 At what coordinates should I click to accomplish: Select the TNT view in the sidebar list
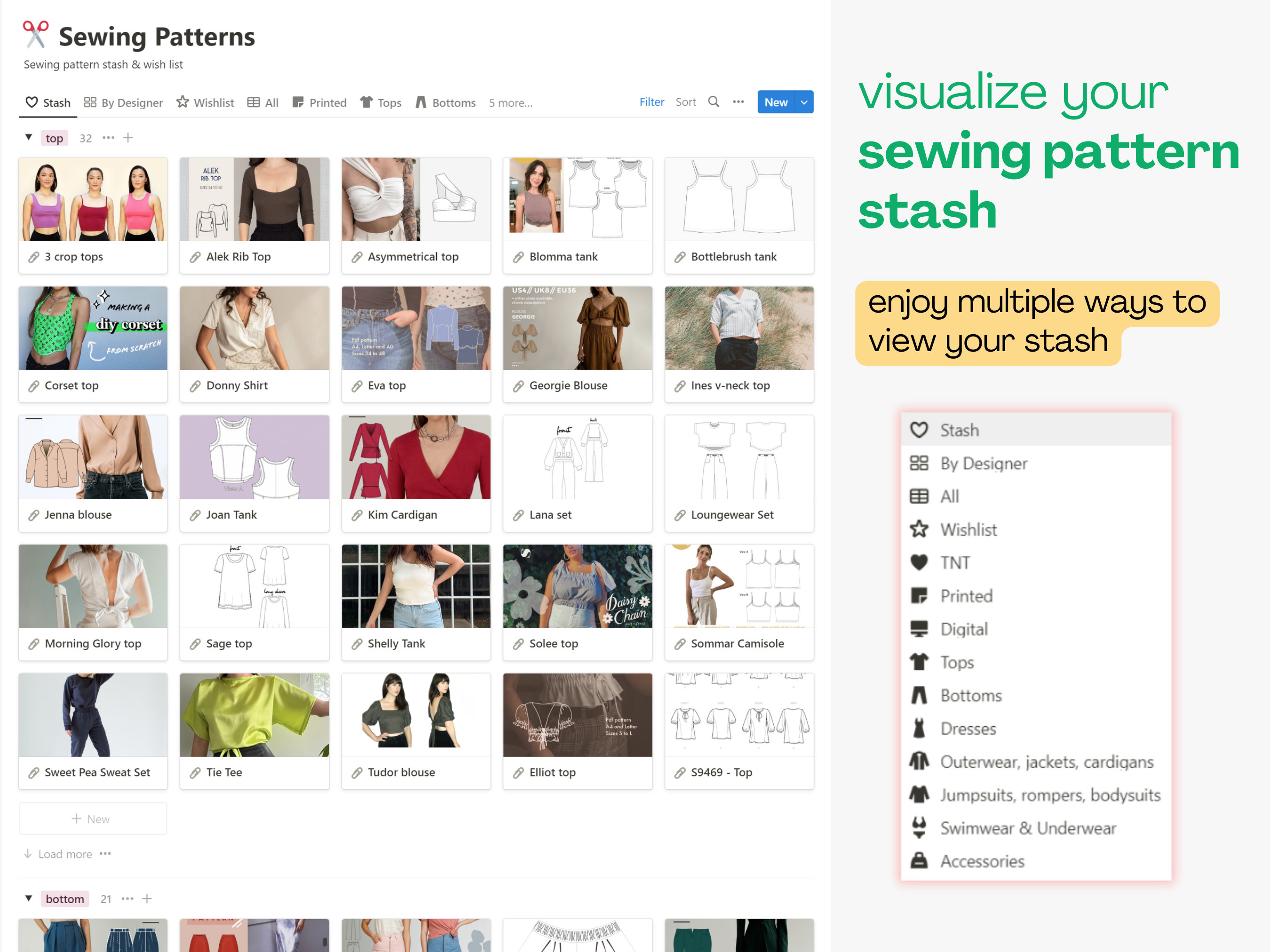point(955,562)
